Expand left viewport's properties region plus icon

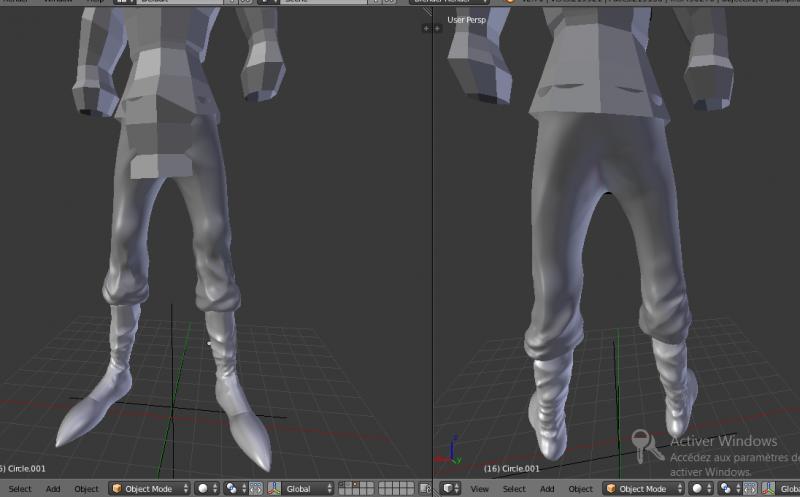[427, 28]
